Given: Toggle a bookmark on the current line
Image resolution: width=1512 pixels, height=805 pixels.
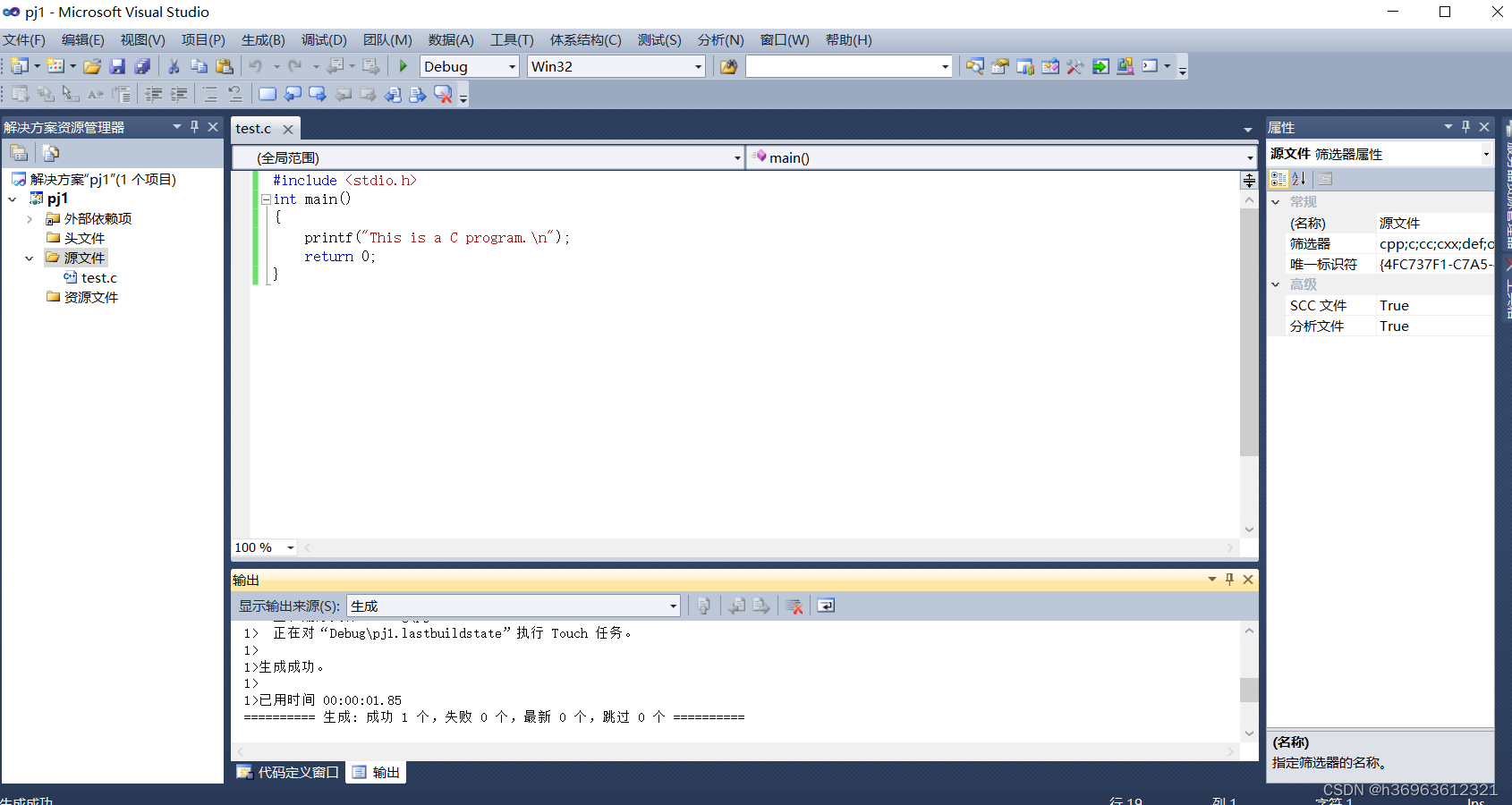Looking at the screenshot, I should pyautogui.click(x=268, y=94).
